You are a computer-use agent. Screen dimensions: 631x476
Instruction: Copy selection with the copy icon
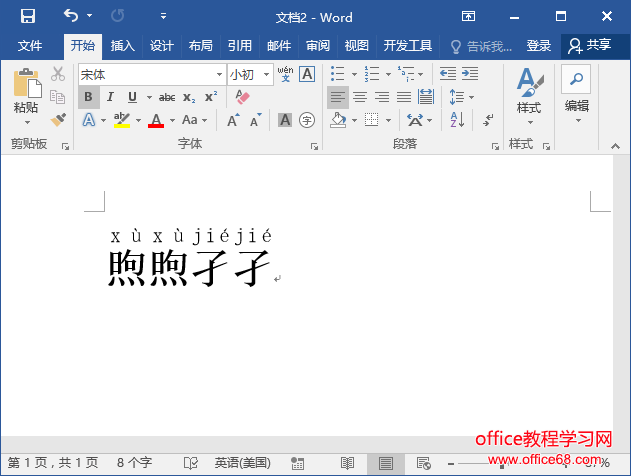[58, 97]
